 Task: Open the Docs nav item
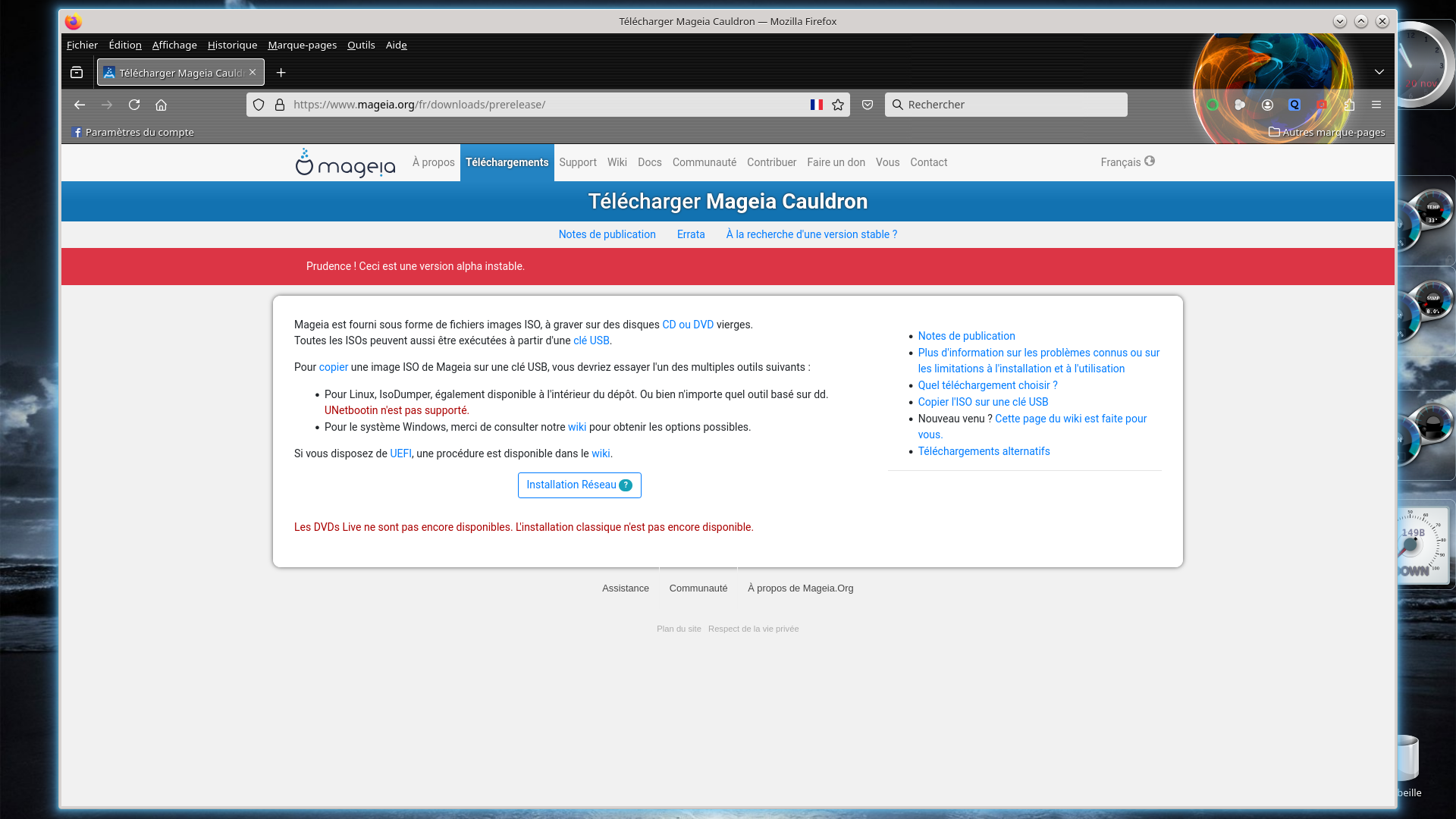coord(650,162)
